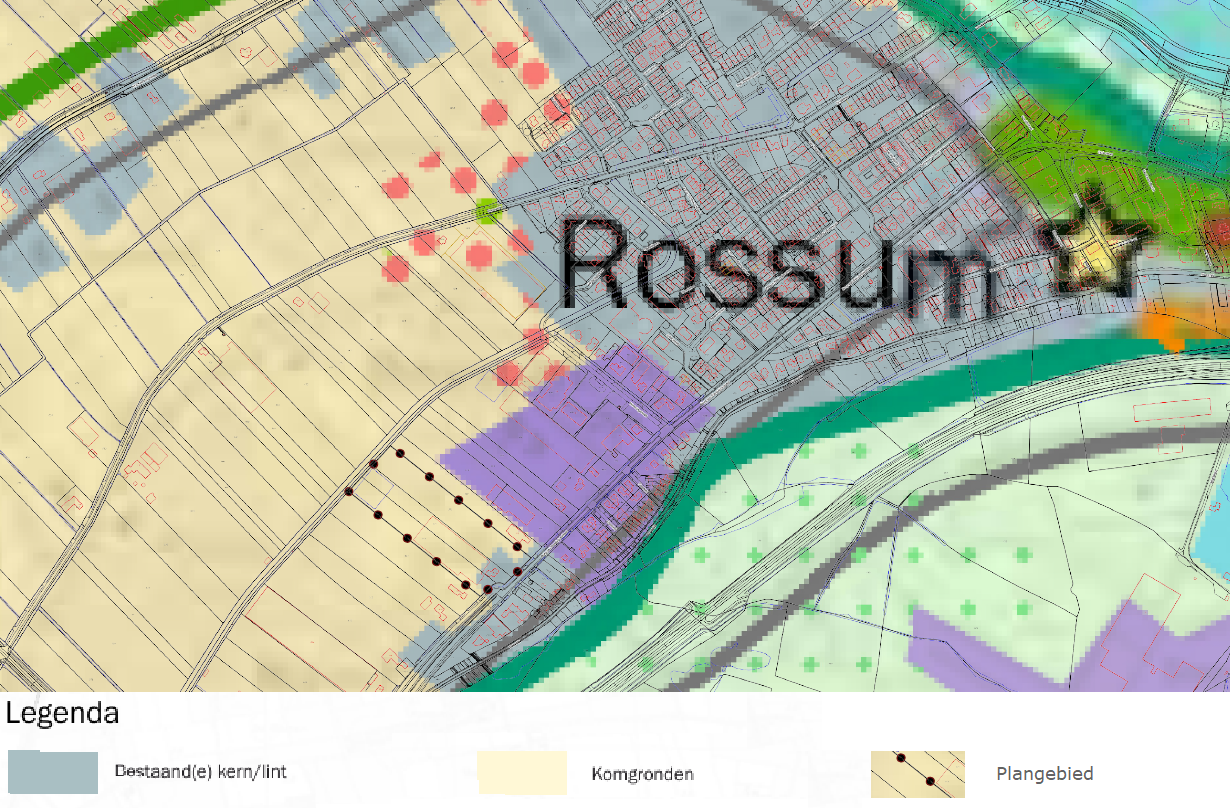Viewport: 1230px width, 808px height.
Task: Click the Legenda heading
Action: coord(62,715)
